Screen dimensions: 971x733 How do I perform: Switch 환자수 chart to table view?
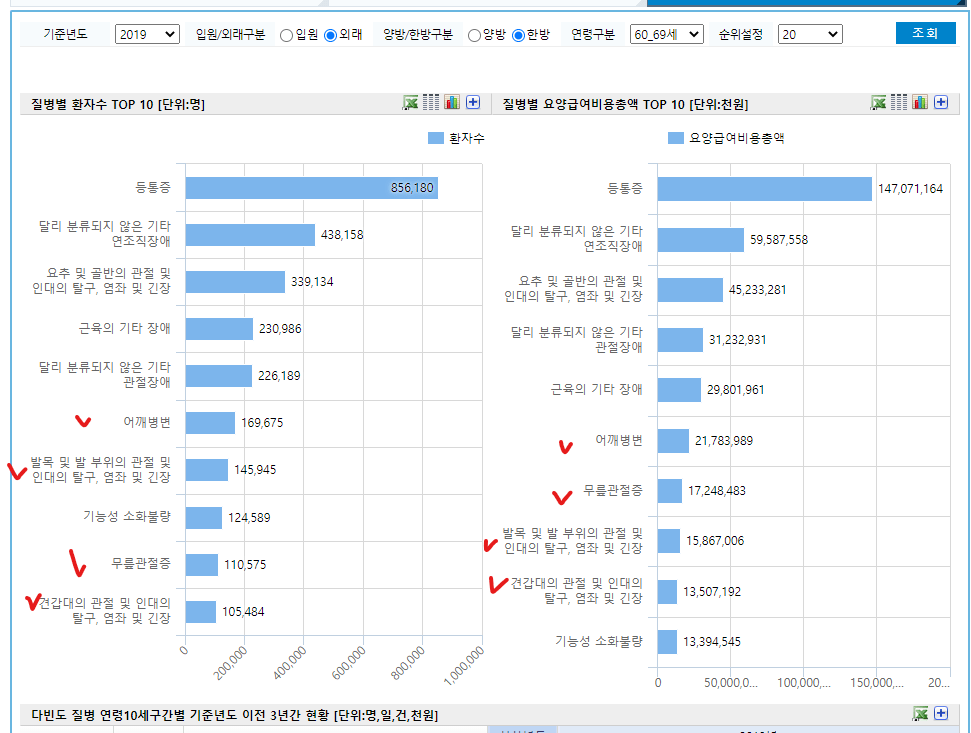click(431, 101)
